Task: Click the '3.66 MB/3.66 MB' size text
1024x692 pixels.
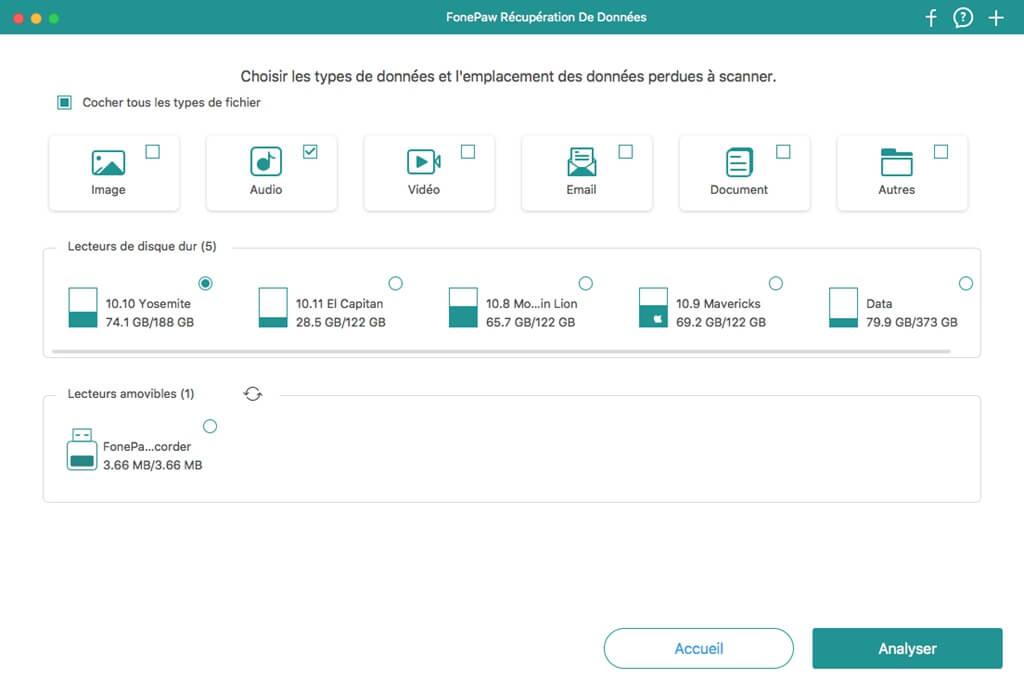Action: point(153,465)
